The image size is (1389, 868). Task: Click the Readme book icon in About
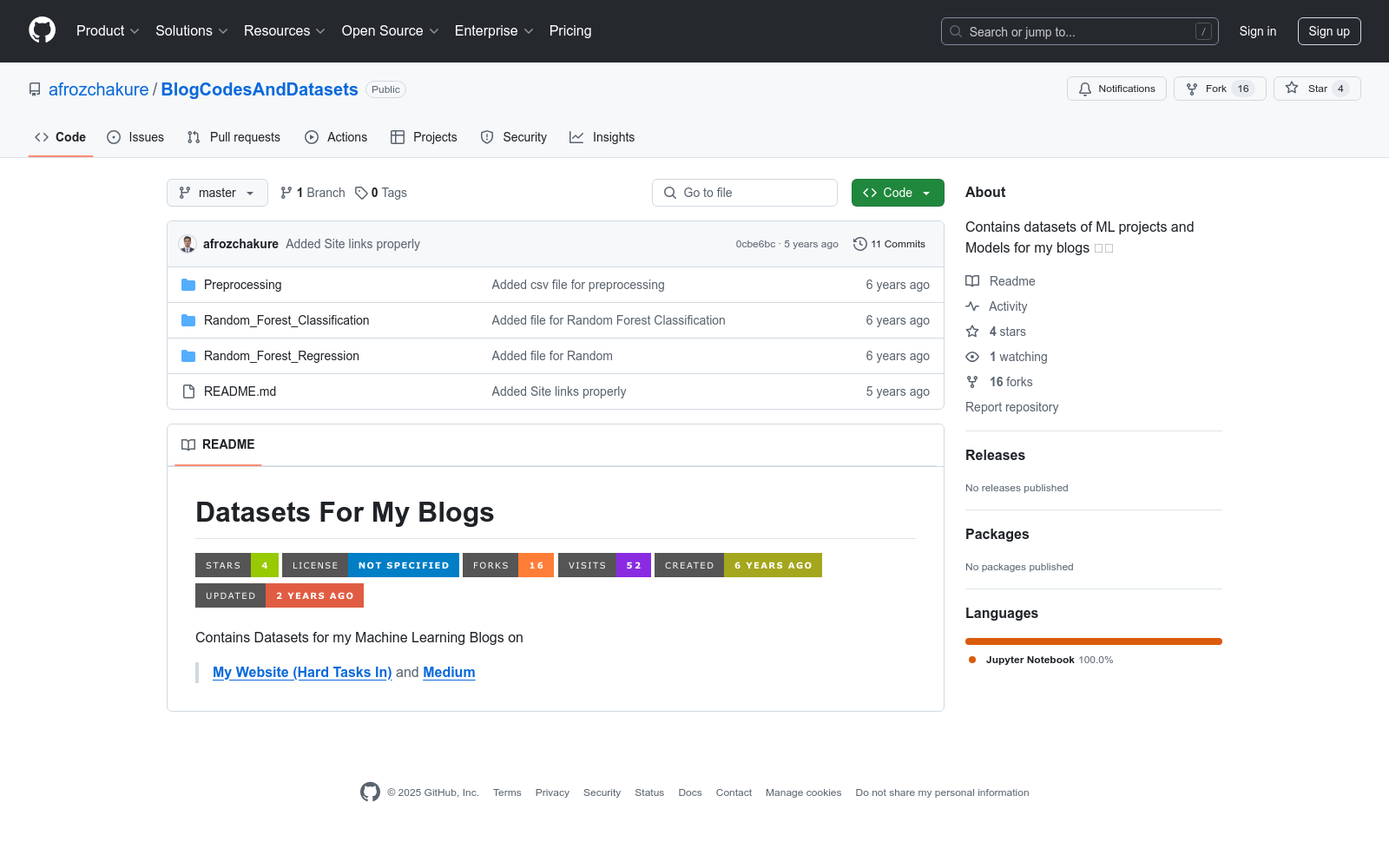click(972, 281)
